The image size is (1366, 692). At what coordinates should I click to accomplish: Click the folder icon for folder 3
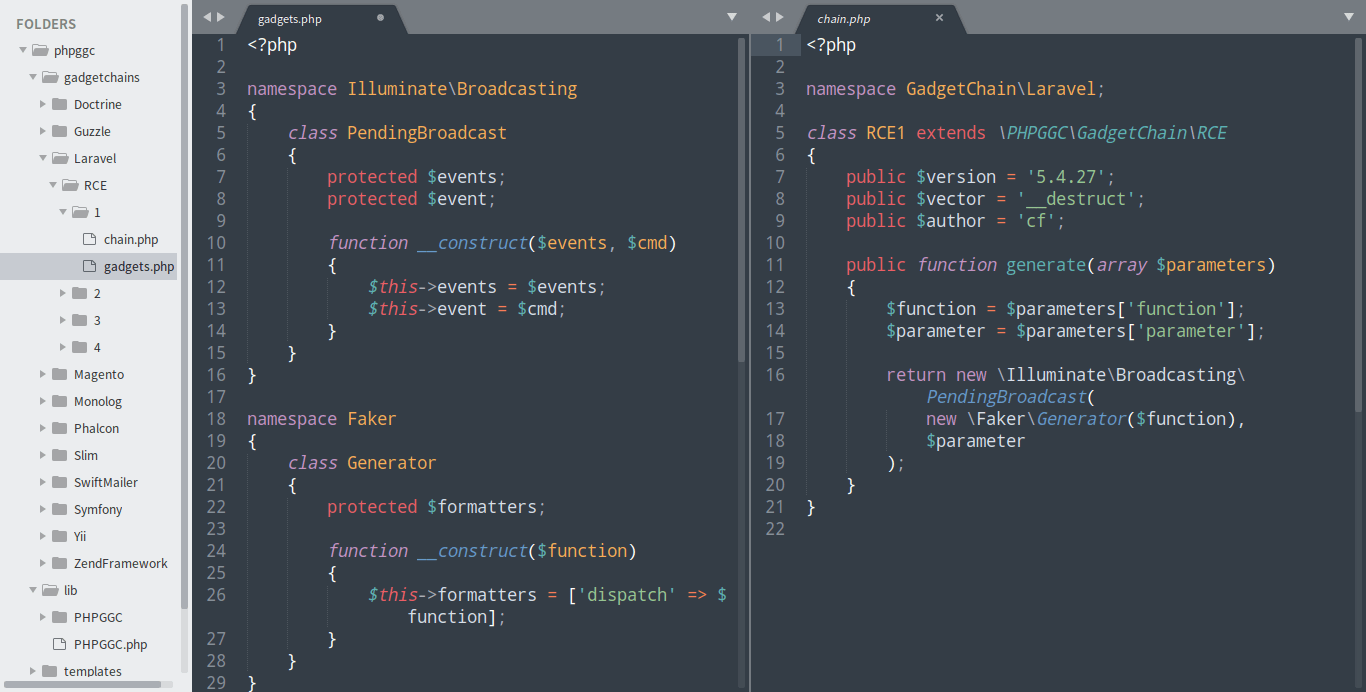(79, 320)
